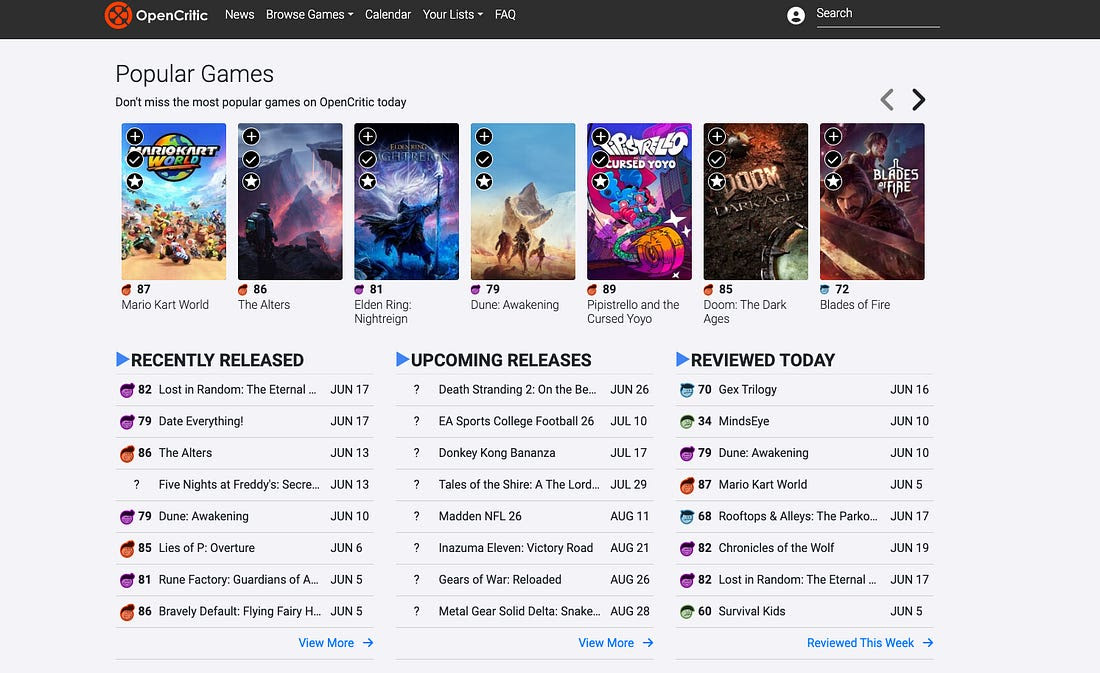Open the Reviewed This Week link
Viewport: 1100px width, 673px height.
coord(869,643)
